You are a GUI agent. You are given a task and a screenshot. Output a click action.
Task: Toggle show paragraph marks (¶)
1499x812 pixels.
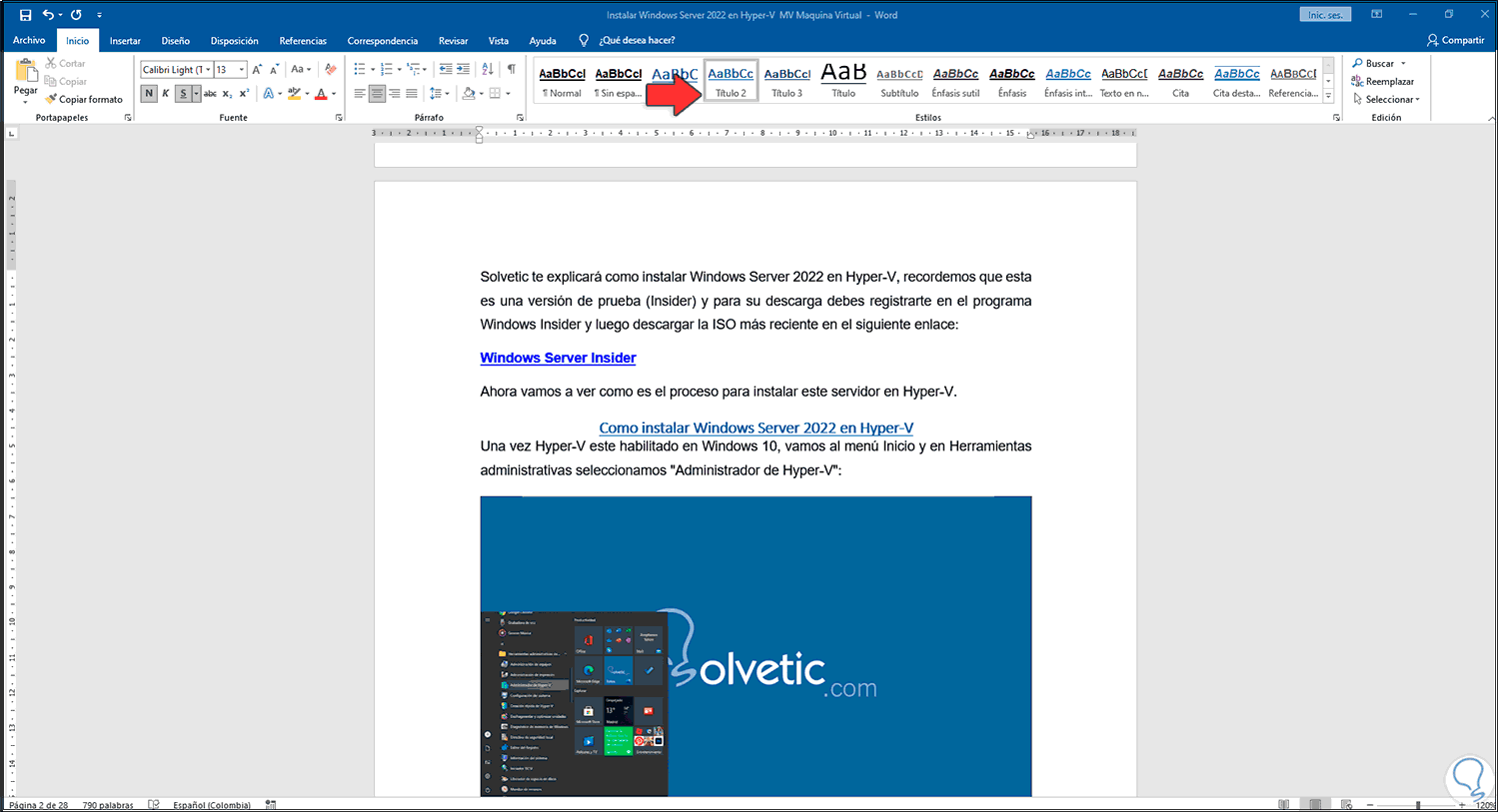pos(512,69)
